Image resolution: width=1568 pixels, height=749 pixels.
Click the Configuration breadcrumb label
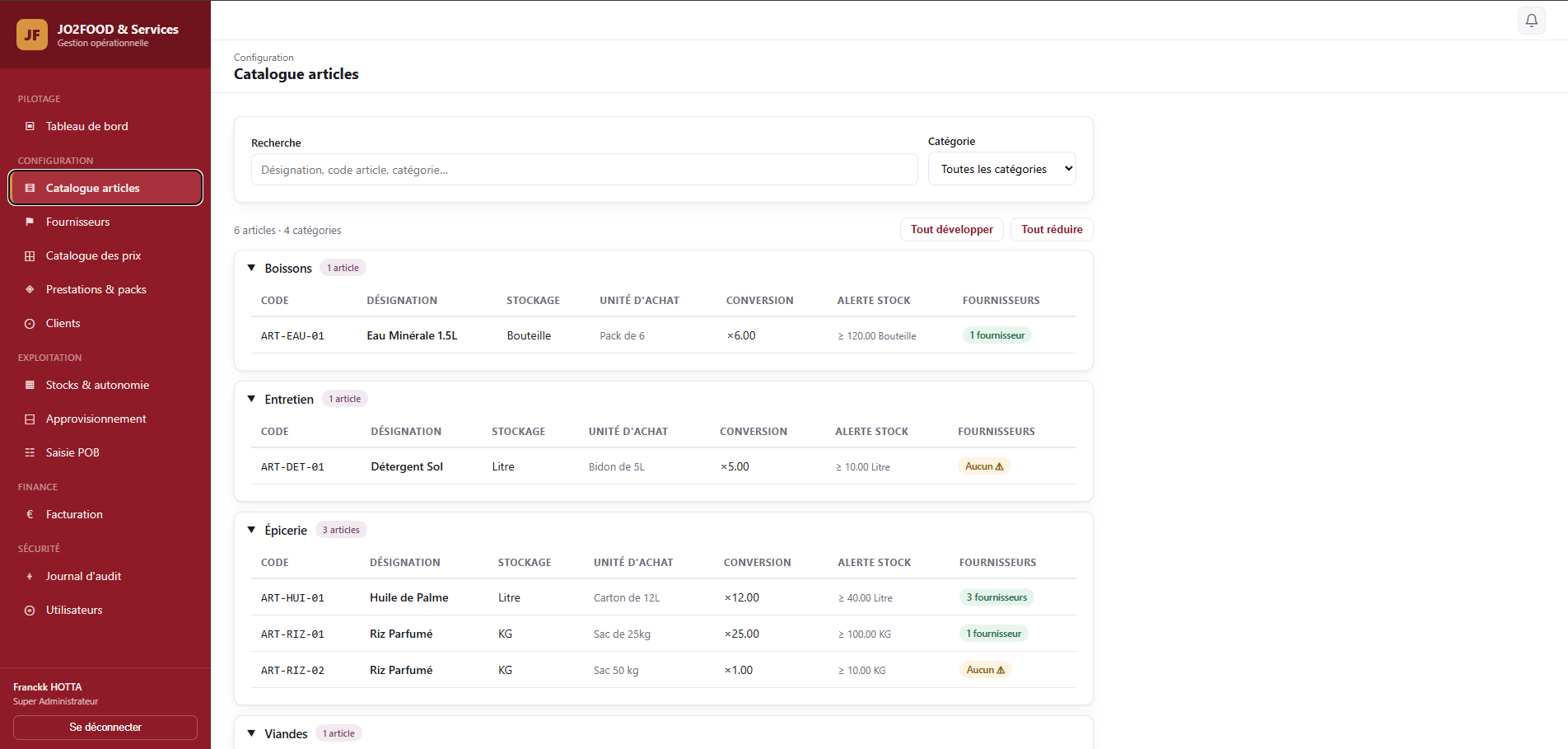pos(264,58)
